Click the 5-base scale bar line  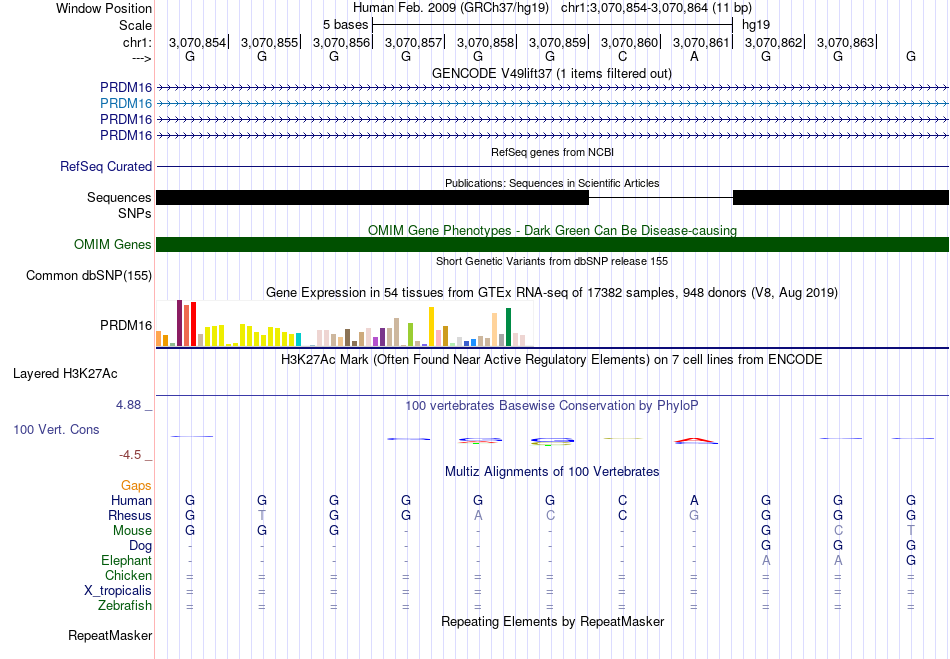coord(553,25)
